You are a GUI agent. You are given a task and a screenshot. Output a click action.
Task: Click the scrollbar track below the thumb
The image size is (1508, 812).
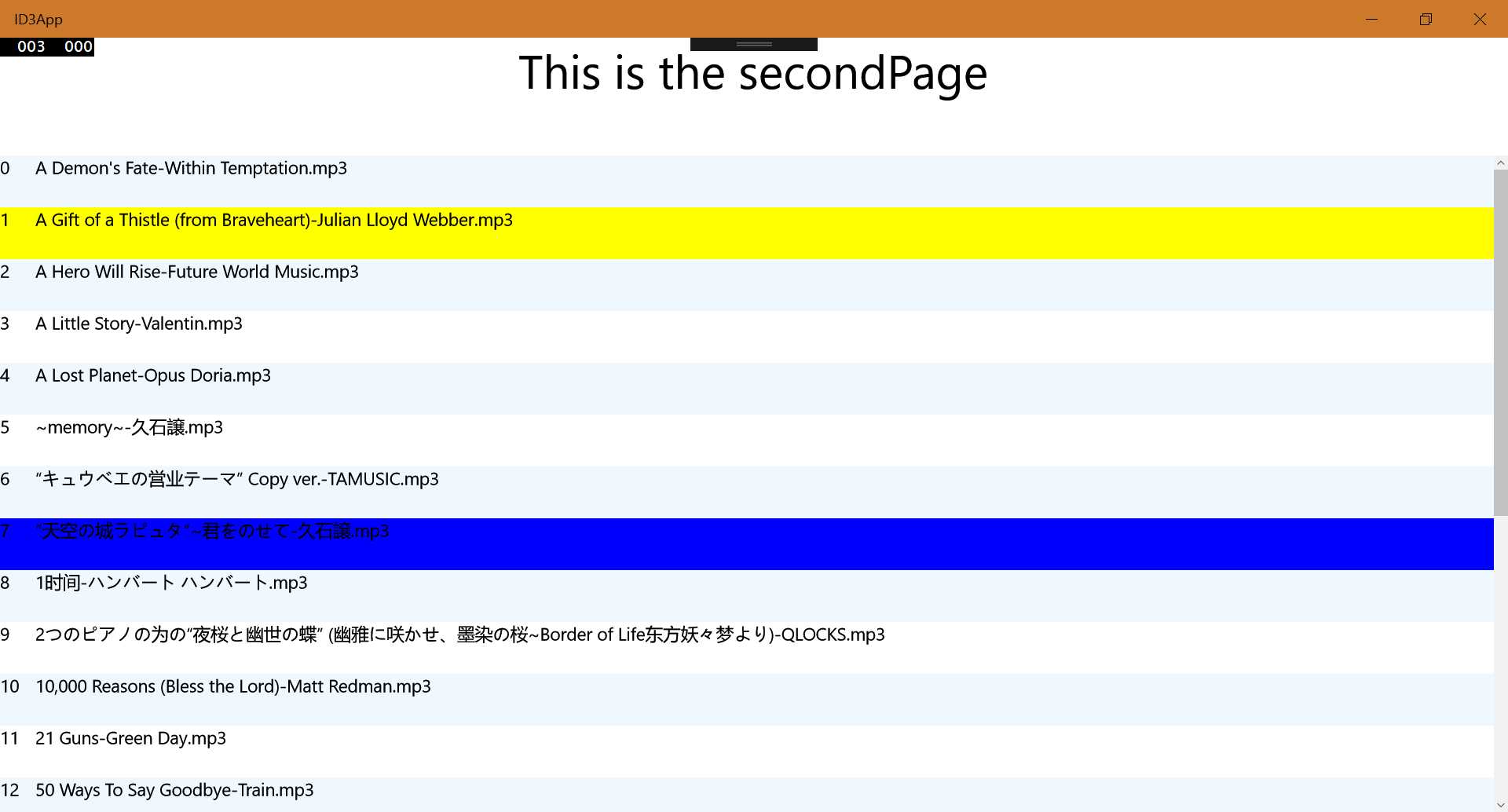coord(1501,657)
